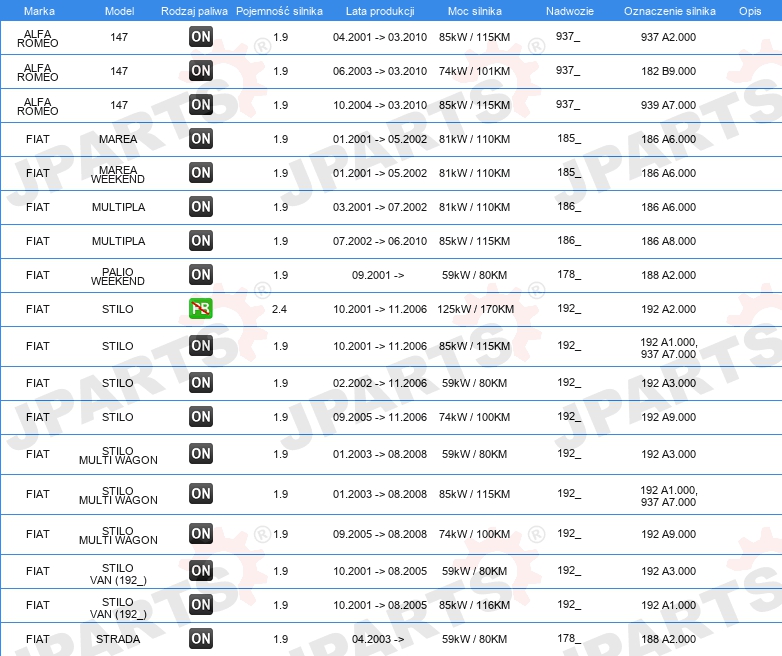Click ON icon in Stilo Van 85kW / 116KM row
This screenshot has height=656, width=782.
(201, 605)
